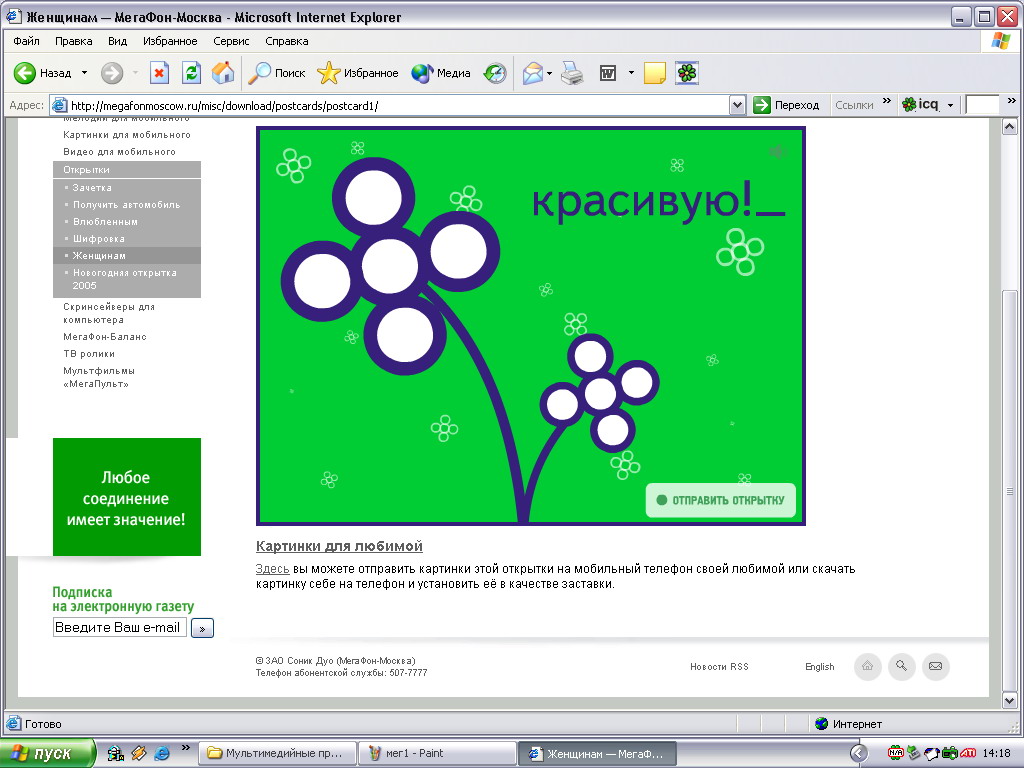The height and width of the screenshot is (768, 1024).
Task: Open the Избранное menu in the menu bar
Action: 170,41
